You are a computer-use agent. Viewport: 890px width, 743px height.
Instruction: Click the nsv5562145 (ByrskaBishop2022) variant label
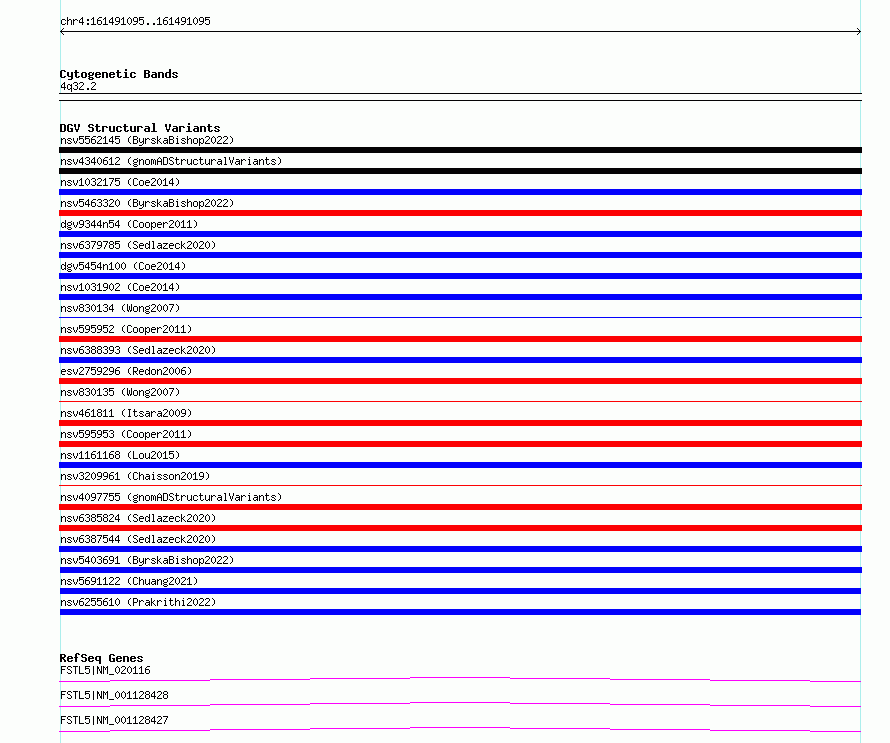[x=147, y=140]
